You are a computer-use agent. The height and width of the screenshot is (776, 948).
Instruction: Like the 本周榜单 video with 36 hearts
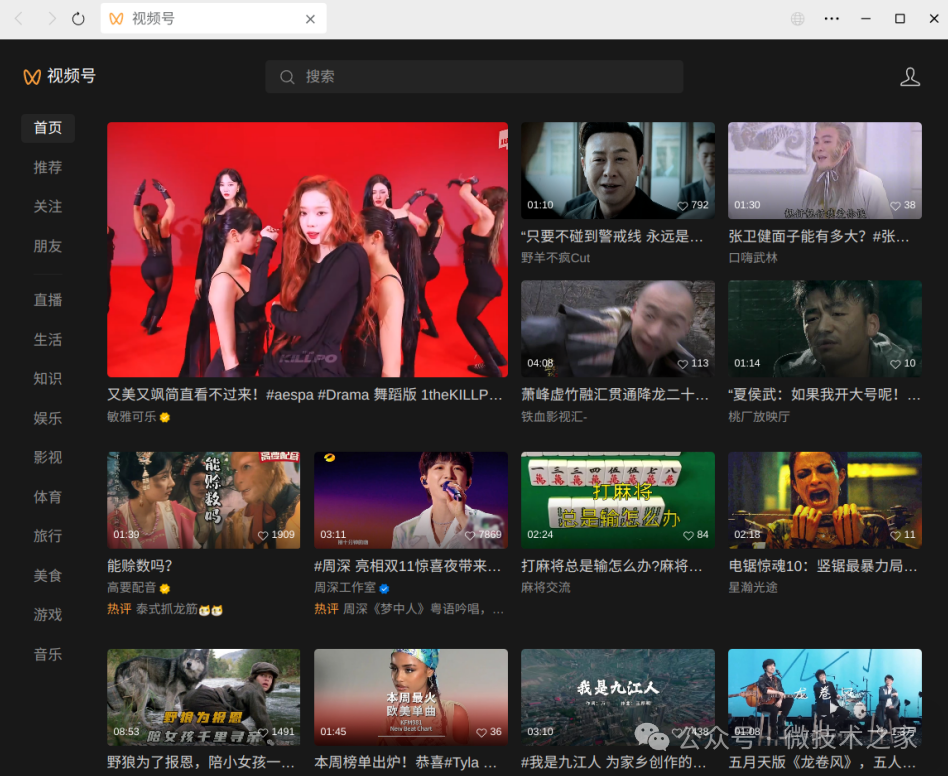click(481, 732)
